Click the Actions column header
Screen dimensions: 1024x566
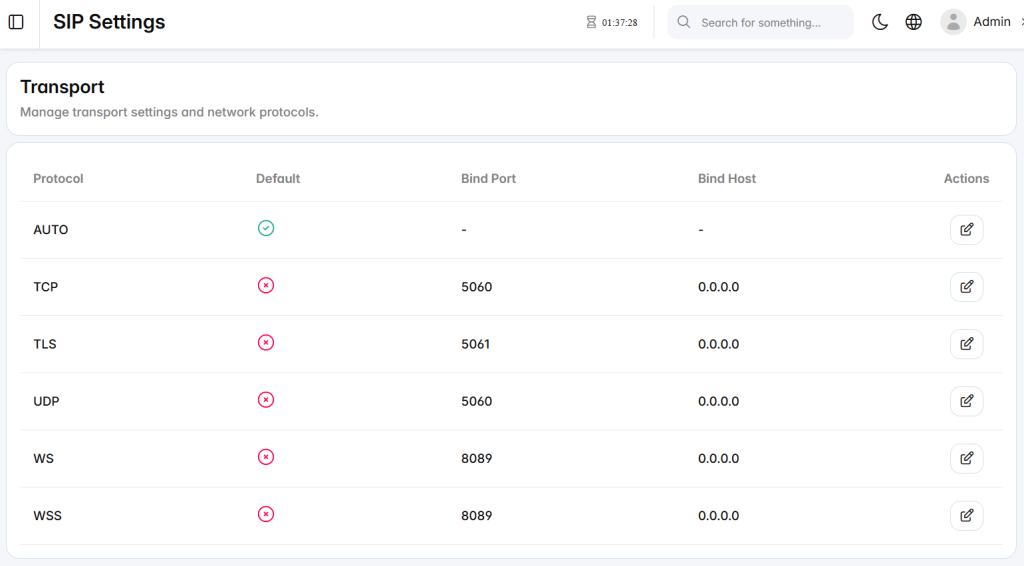pyautogui.click(x=966, y=179)
